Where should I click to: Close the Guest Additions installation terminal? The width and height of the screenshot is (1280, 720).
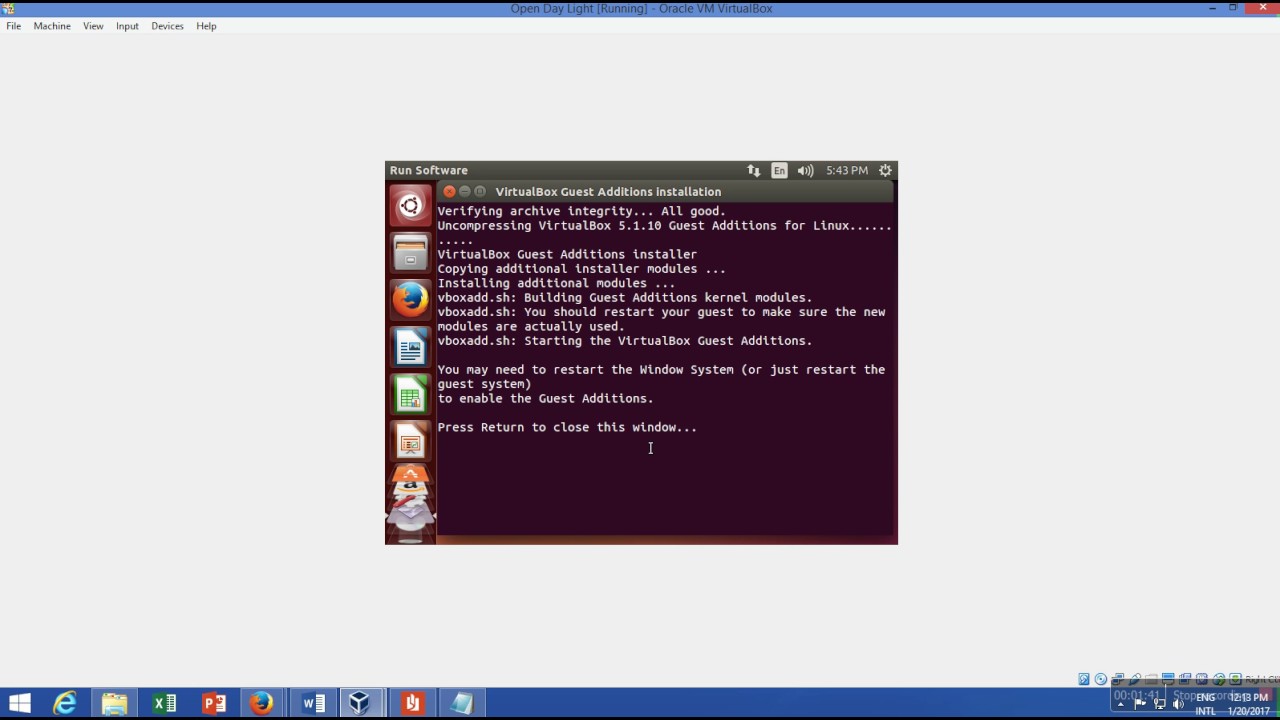point(449,191)
